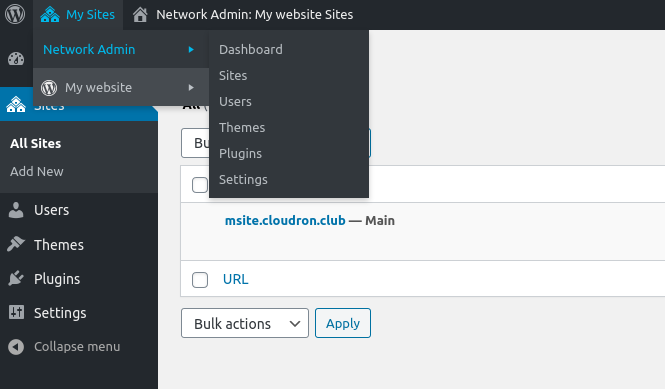
Task: Expand the Network Admin submenu arrow
Action: tap(191, 50)
